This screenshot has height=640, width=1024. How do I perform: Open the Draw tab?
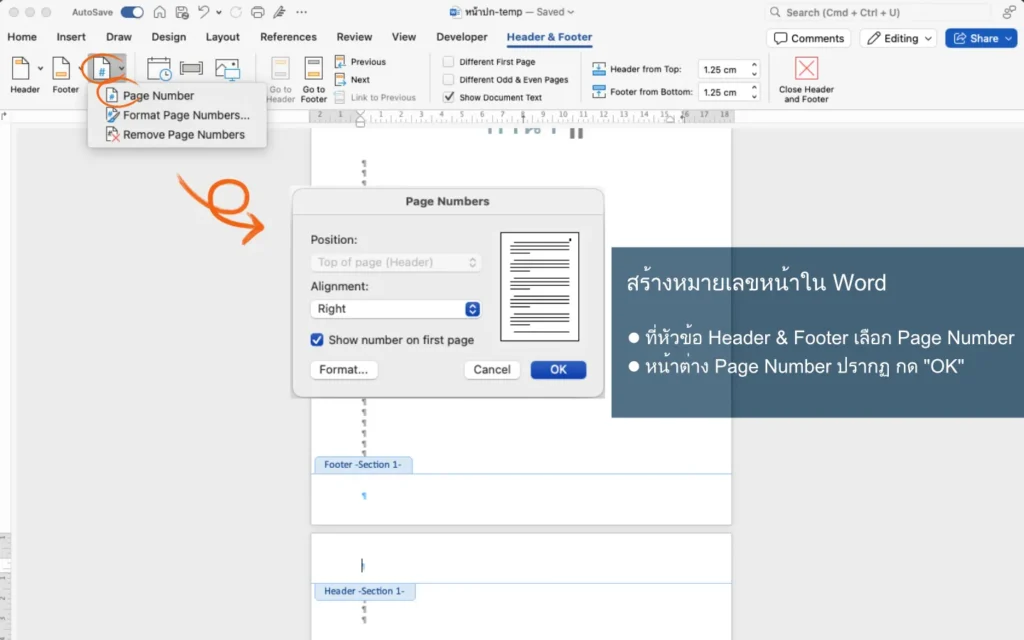pos(119,37)
